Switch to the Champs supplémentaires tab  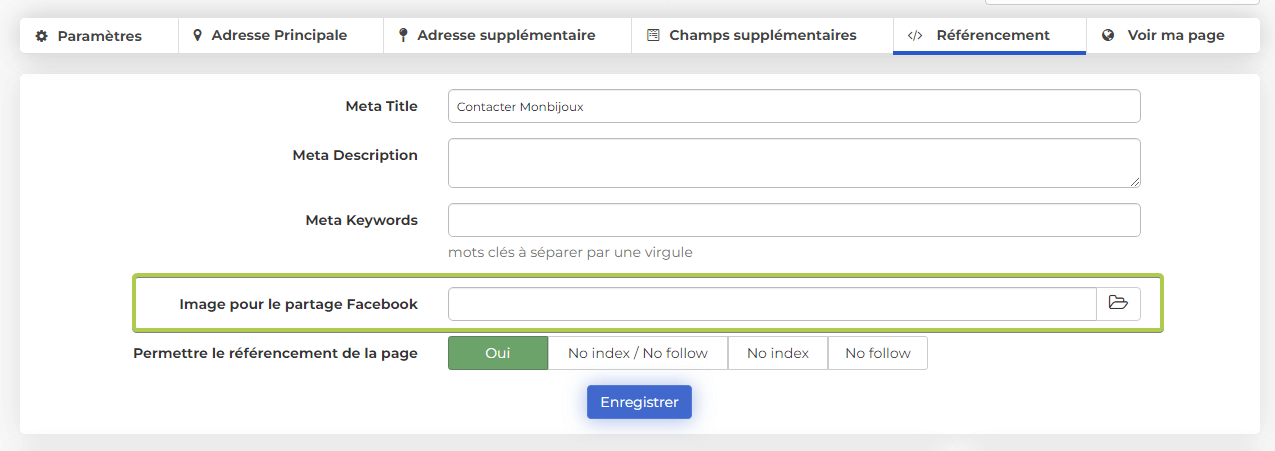[762, 36]
